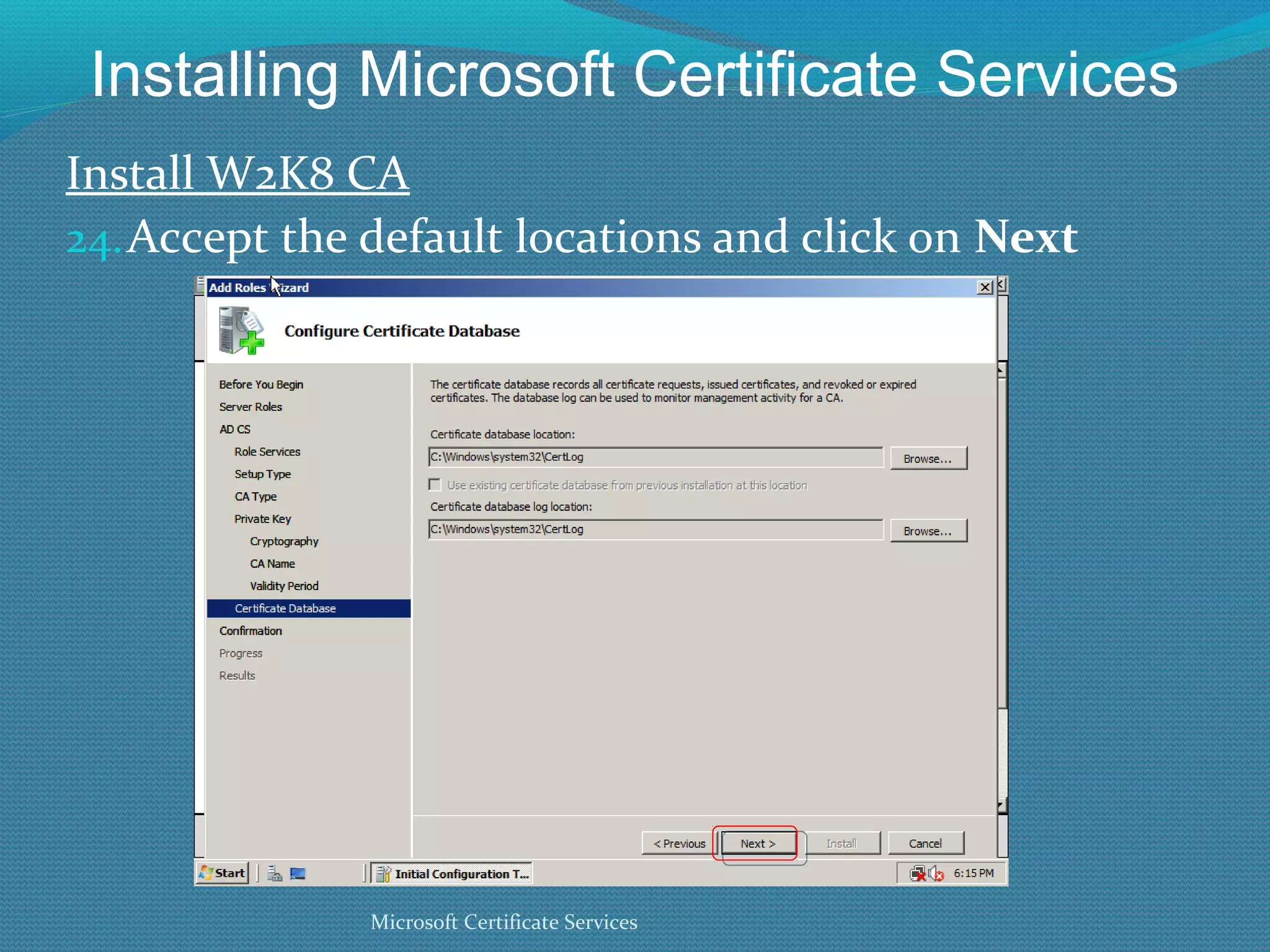Select the Server Roles step
The width and height of the screenshot is (1270, 952).
[x=251, y=407]
